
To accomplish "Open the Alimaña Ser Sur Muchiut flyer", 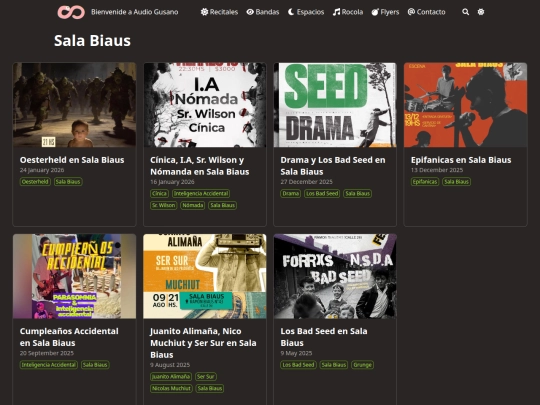I will coord(205,276).
